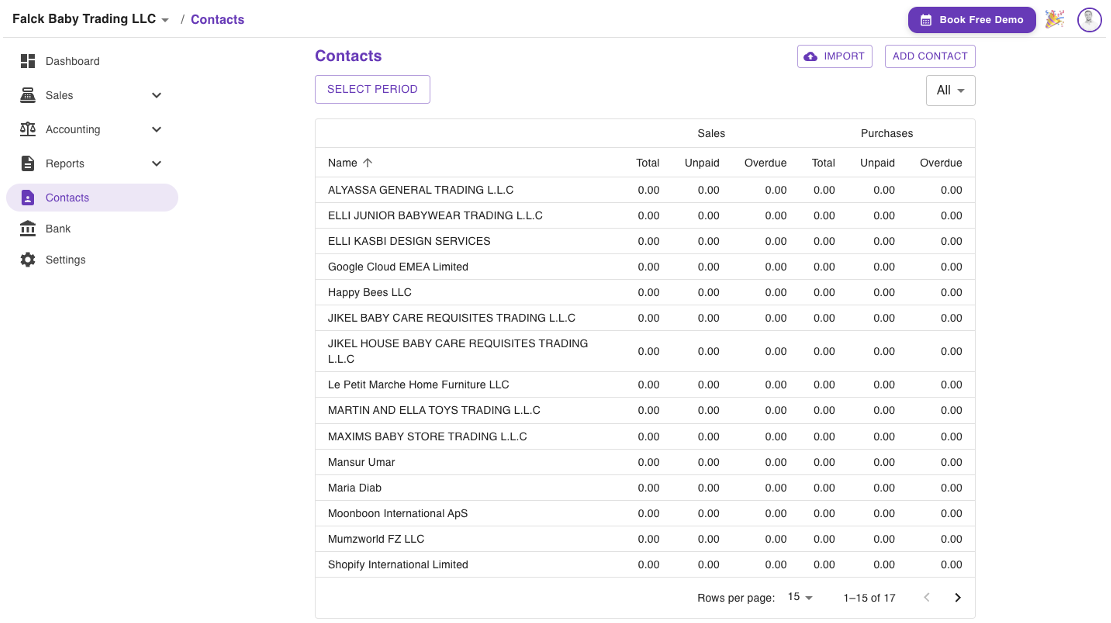Click the Import button
This screenshot has height=623, width=1111.
[x=834, y=57]
